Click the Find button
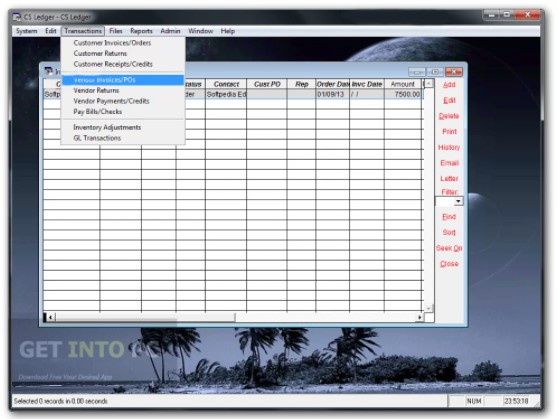 tap(449, 217)
